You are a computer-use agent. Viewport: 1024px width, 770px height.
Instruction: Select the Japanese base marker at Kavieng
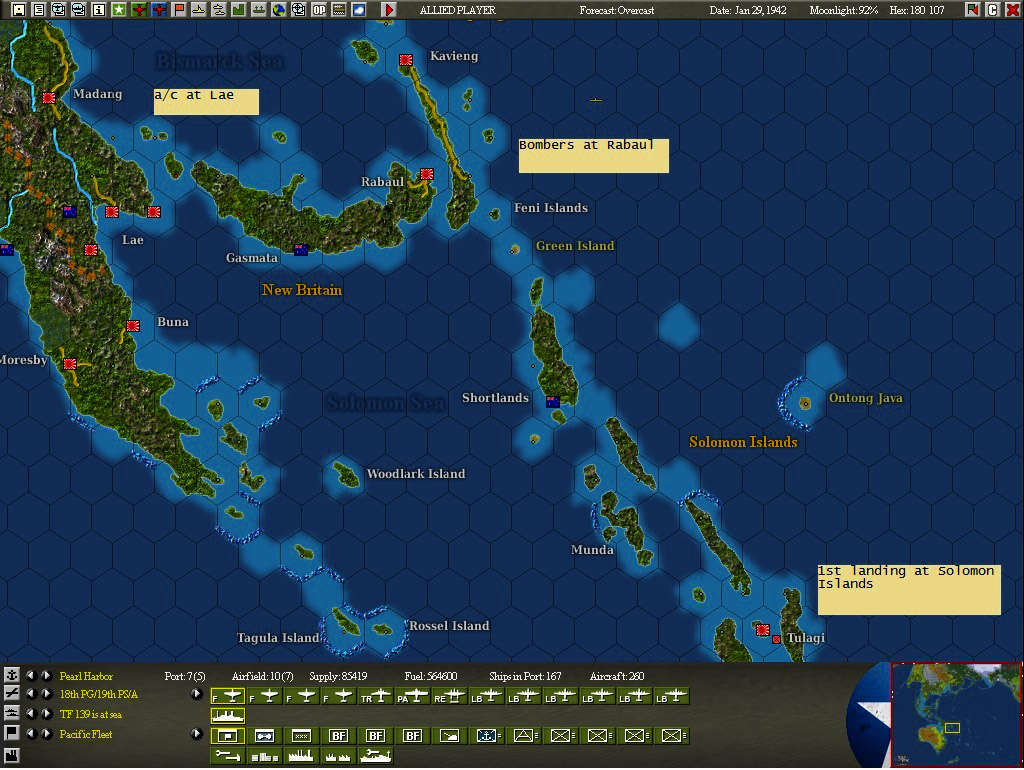pos(406,60)
